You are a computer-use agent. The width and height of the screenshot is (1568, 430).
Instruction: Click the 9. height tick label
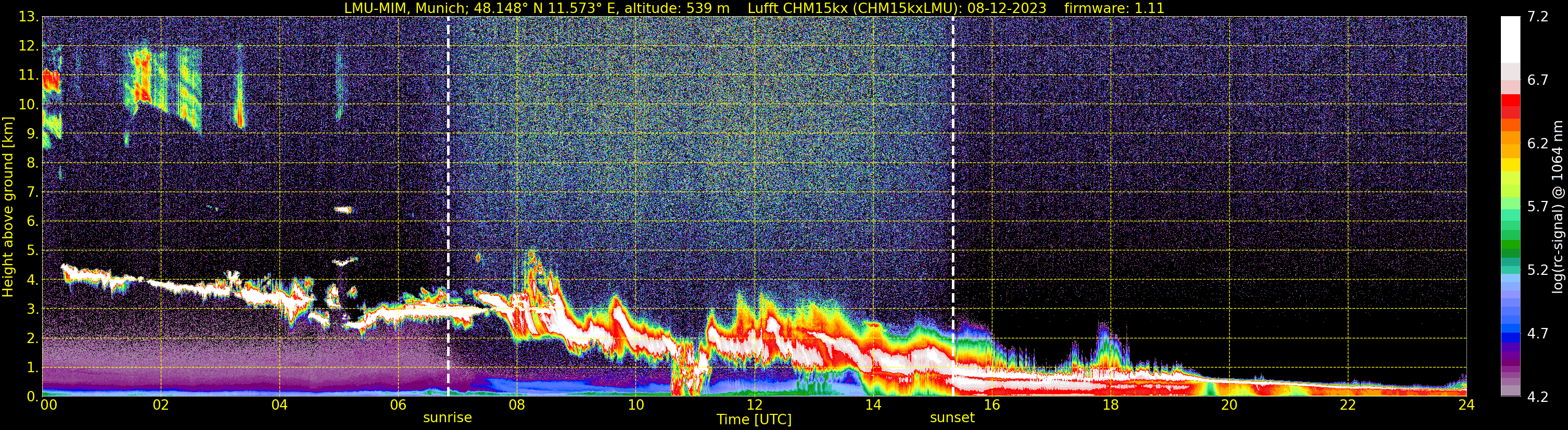tap(32, 133)
